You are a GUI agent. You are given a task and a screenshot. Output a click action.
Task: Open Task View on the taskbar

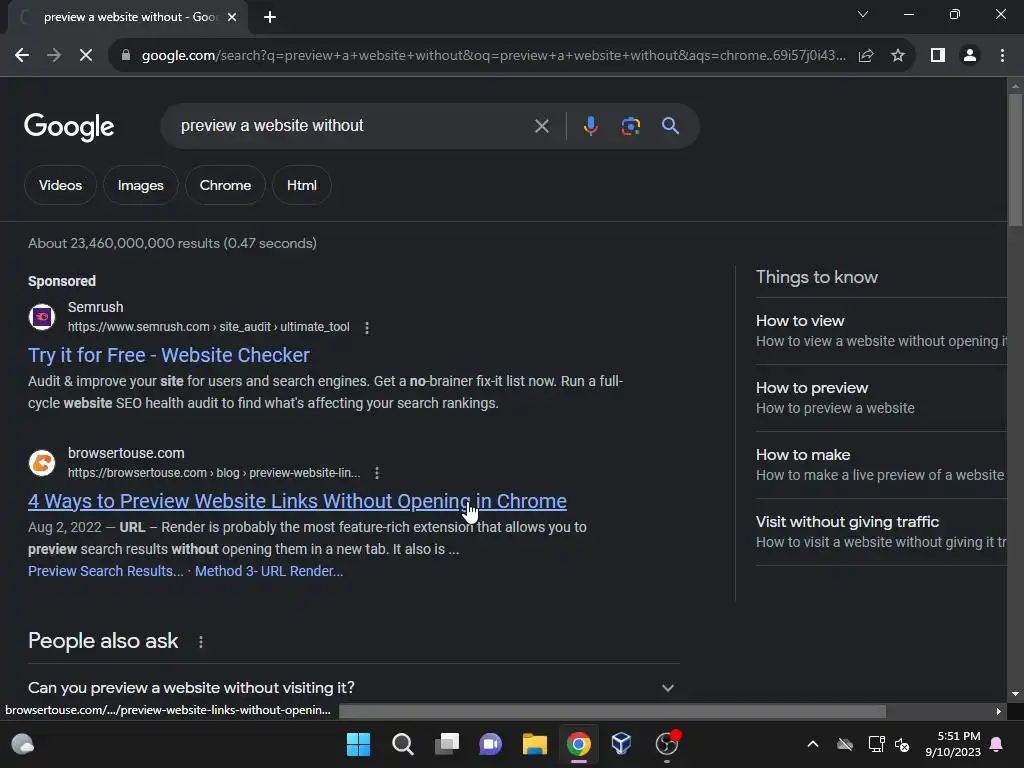click(x=447, y=744)
